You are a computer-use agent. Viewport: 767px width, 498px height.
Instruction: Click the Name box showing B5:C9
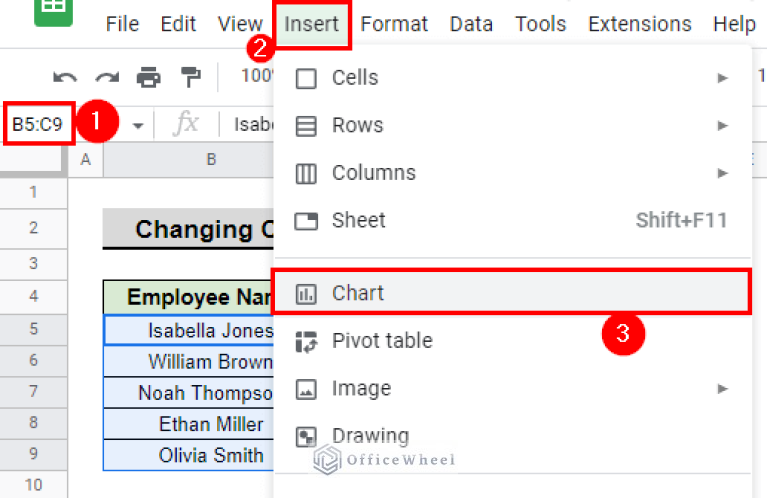pyautogui.click(x=39, y=124)
